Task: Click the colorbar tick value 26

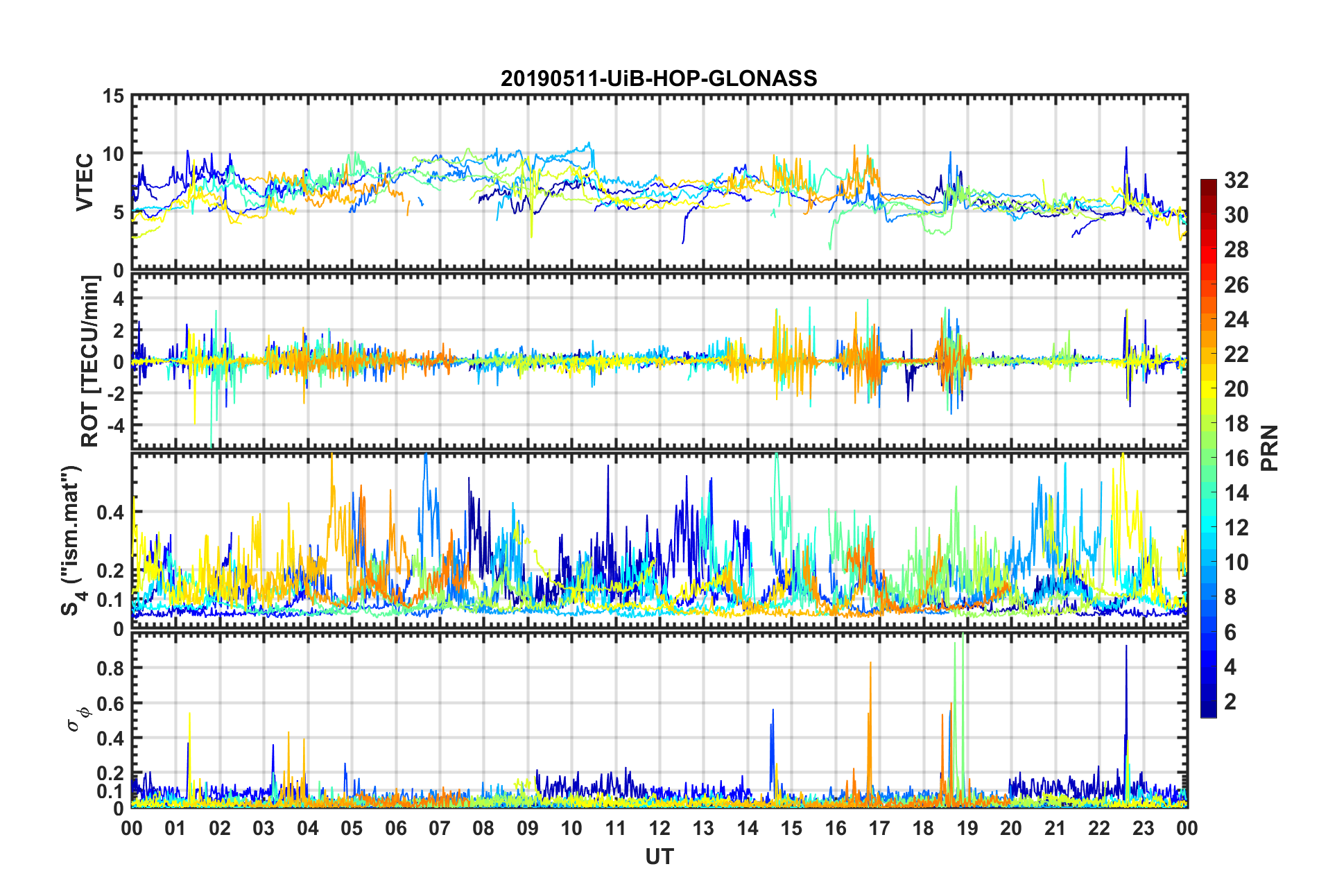Action: click(x=1236, y=285)
